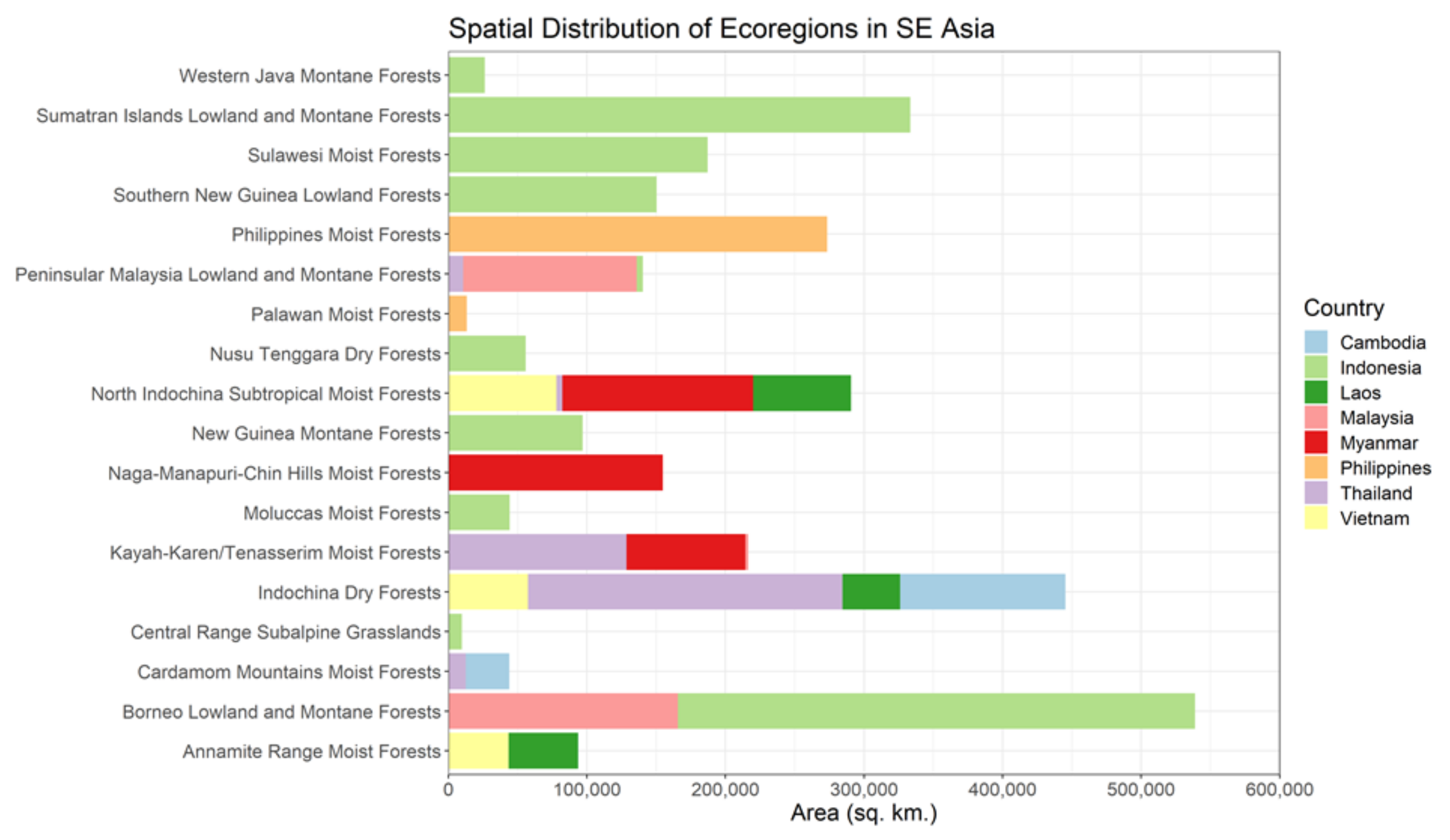
Task: Click the Western Java Montane Forests label
Action: point(310,75)
